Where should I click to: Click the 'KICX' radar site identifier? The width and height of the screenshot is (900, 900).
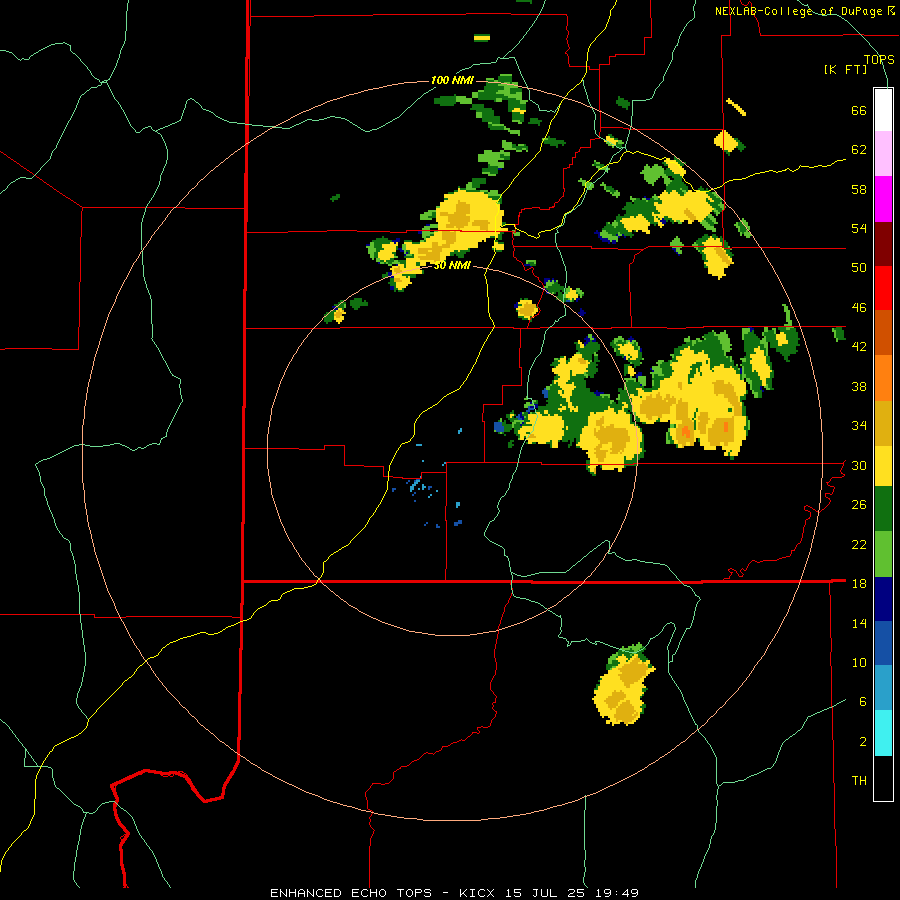tap(476, 893)
